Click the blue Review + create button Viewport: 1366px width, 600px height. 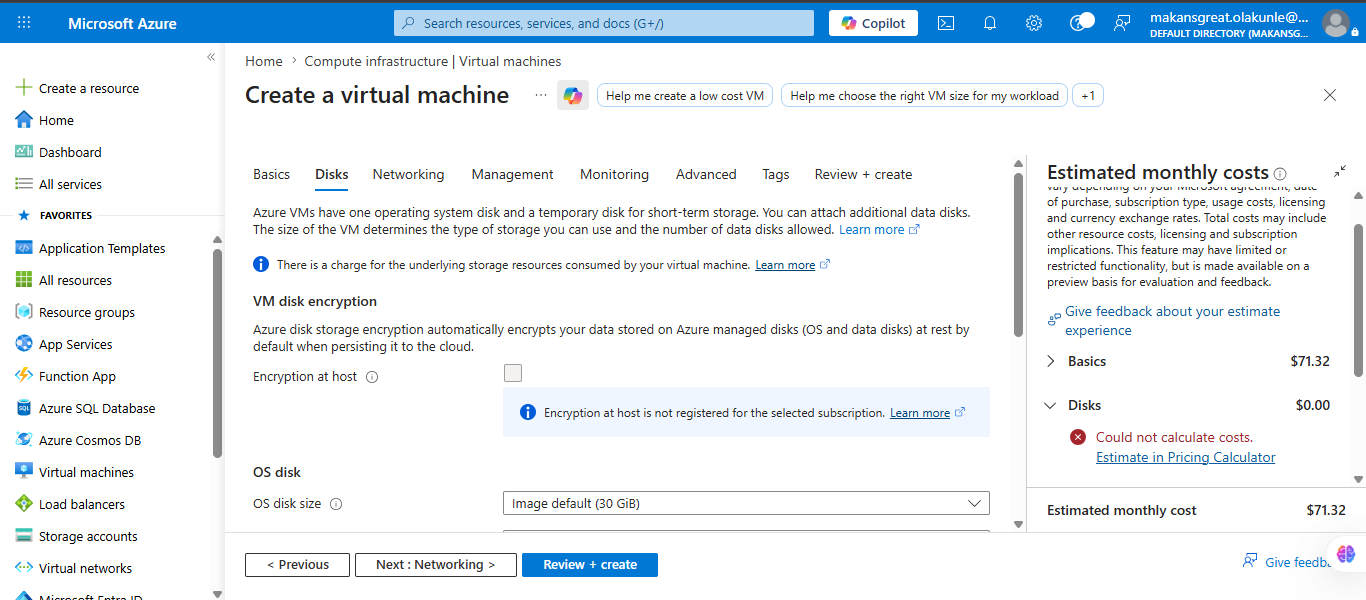[590, 564]
